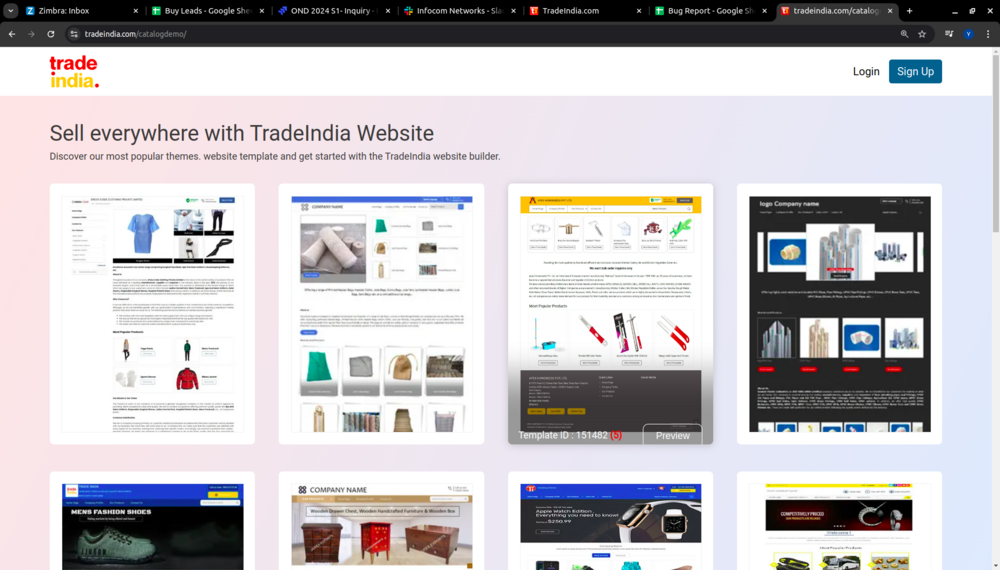Click the Discover our most popular themes text

tap(275, 156)
